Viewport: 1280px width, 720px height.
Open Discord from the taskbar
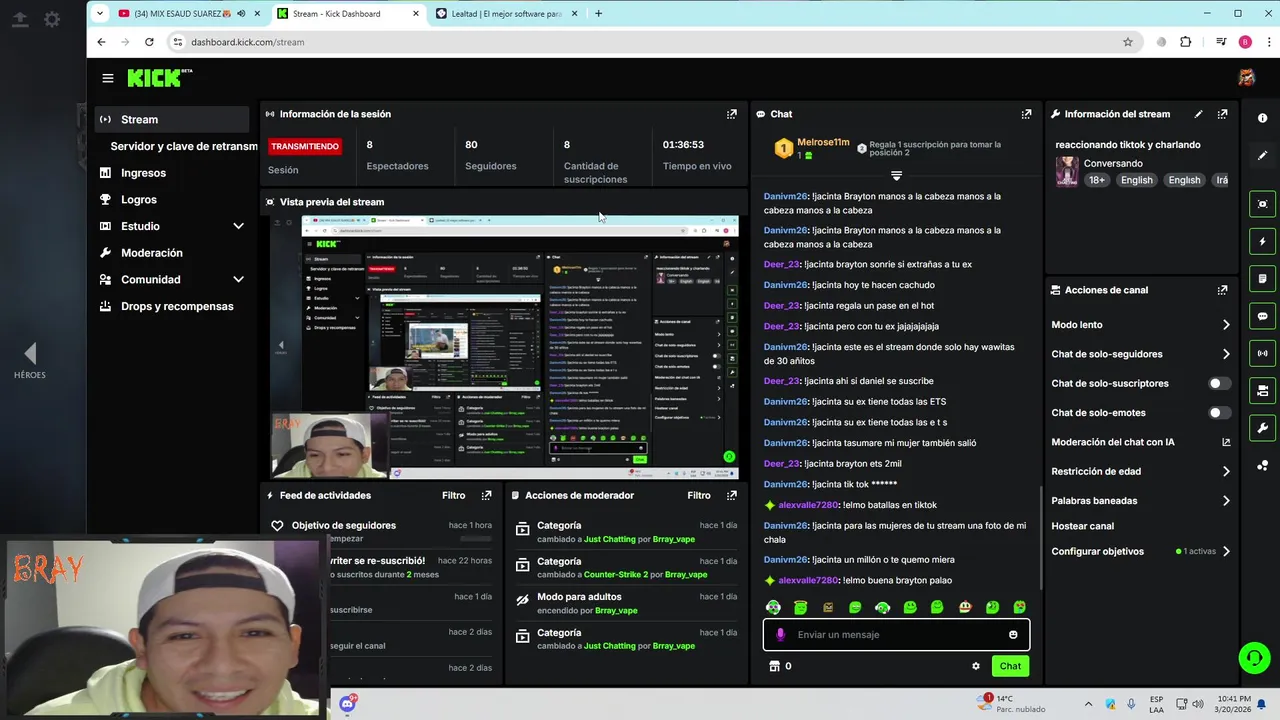tap(347, 704)
